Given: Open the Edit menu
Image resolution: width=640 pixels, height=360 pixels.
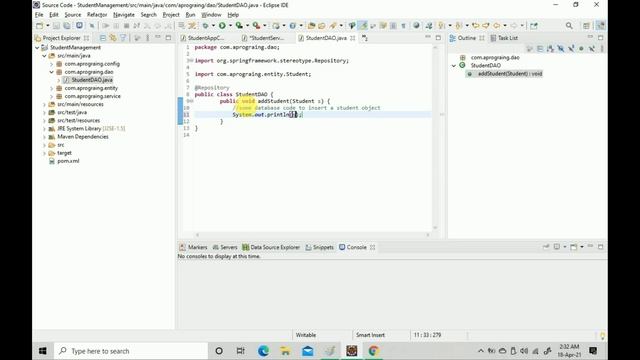Looking at the screenshot, I should pos(54,15).
